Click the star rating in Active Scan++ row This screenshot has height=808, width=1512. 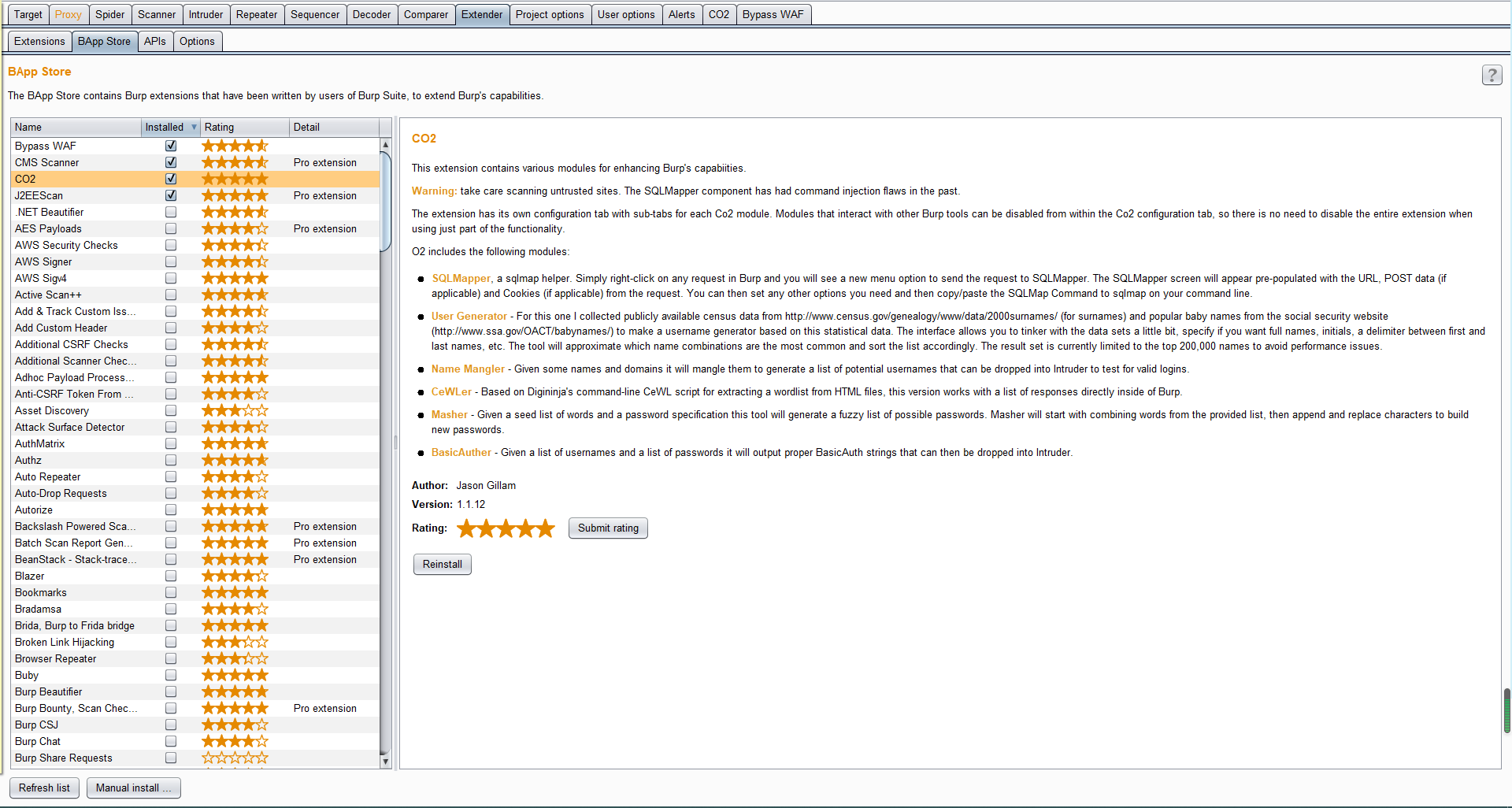click(235, 295)
